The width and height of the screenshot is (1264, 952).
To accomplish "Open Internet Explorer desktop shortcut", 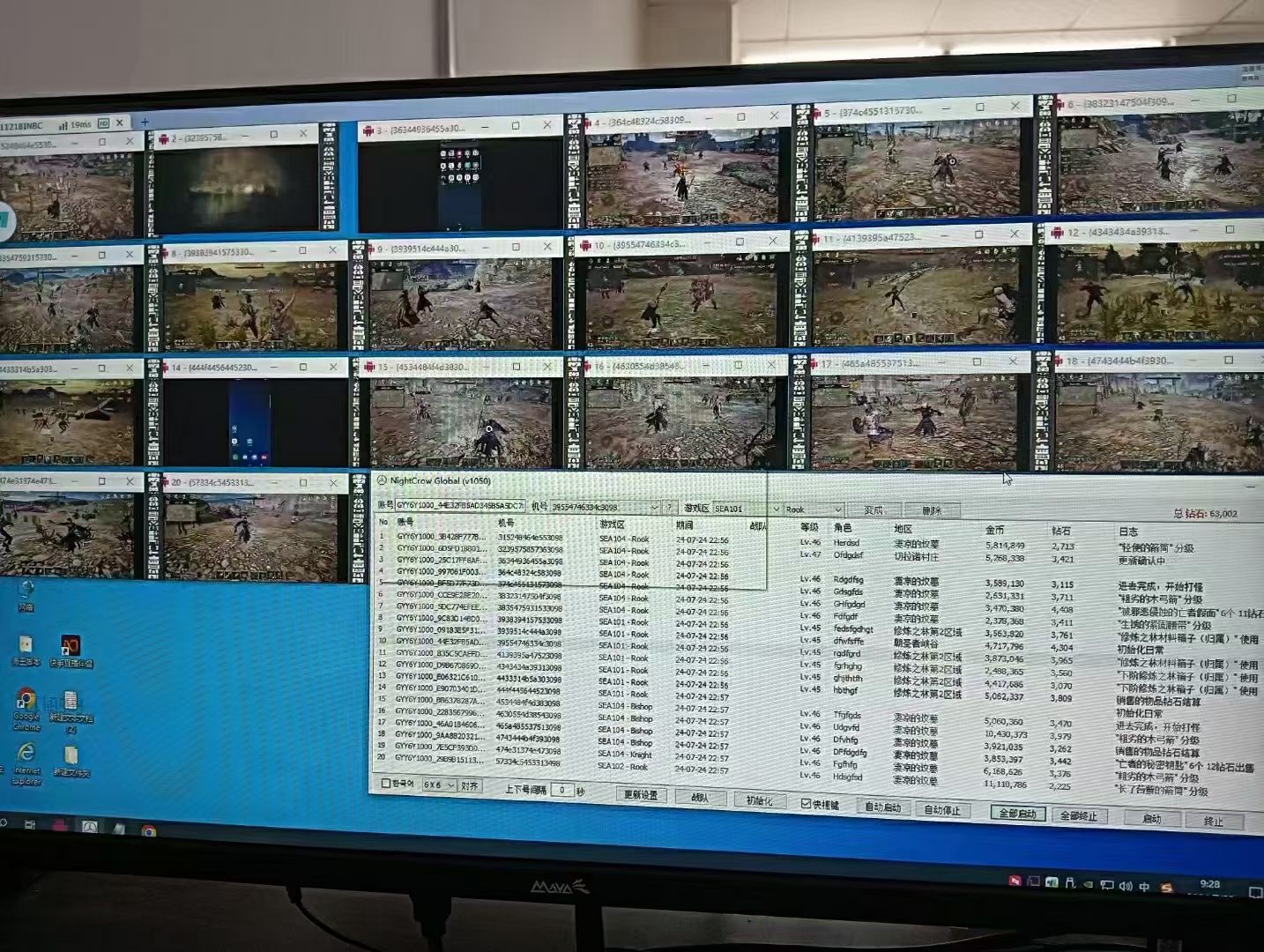I will [x=26, y=762].
